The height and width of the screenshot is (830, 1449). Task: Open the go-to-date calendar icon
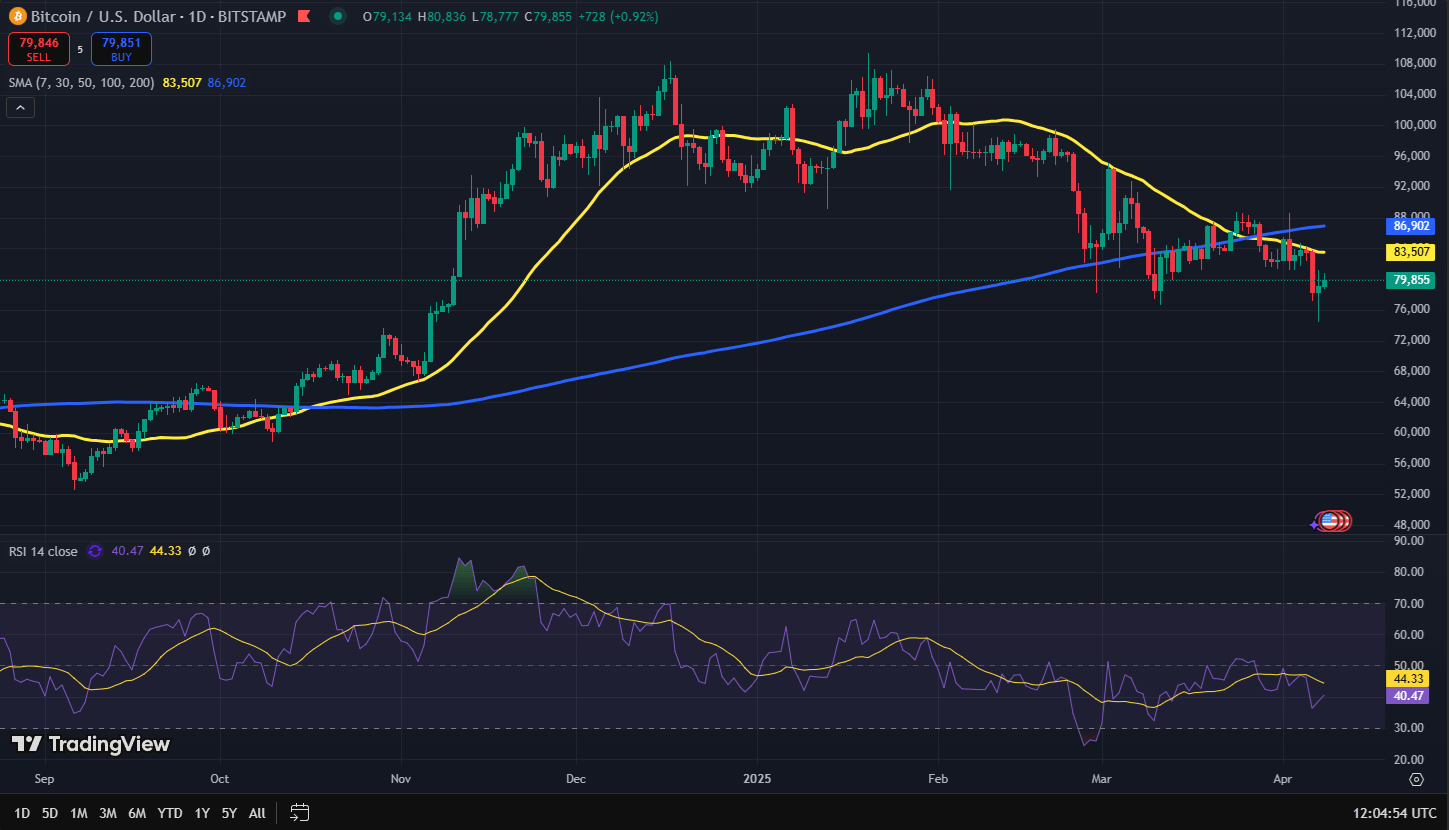click(x=299, y=812)
